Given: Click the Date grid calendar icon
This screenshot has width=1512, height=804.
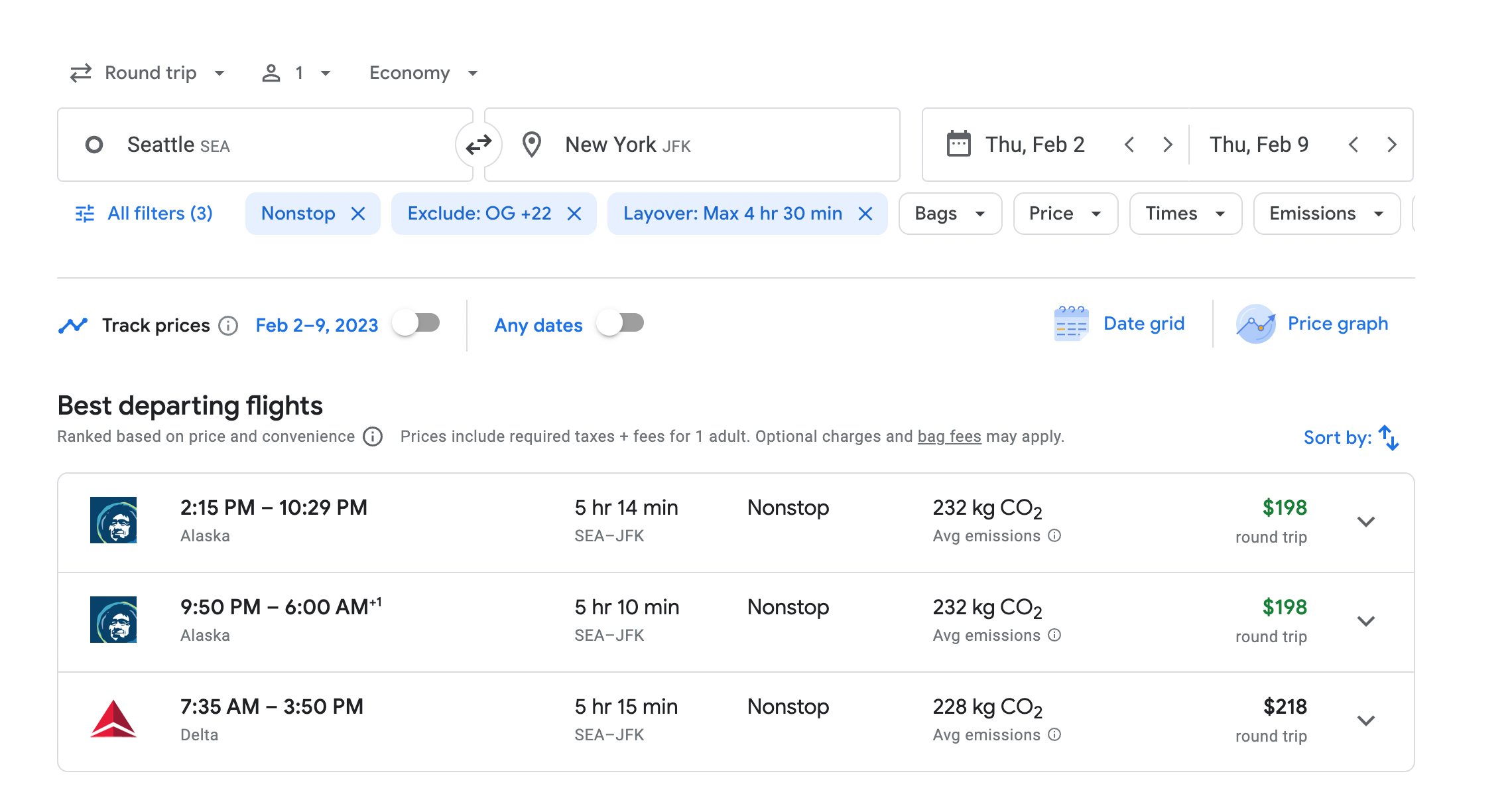Looking at the screenshot, I should pyautogui.click(x=1071, y=324).
